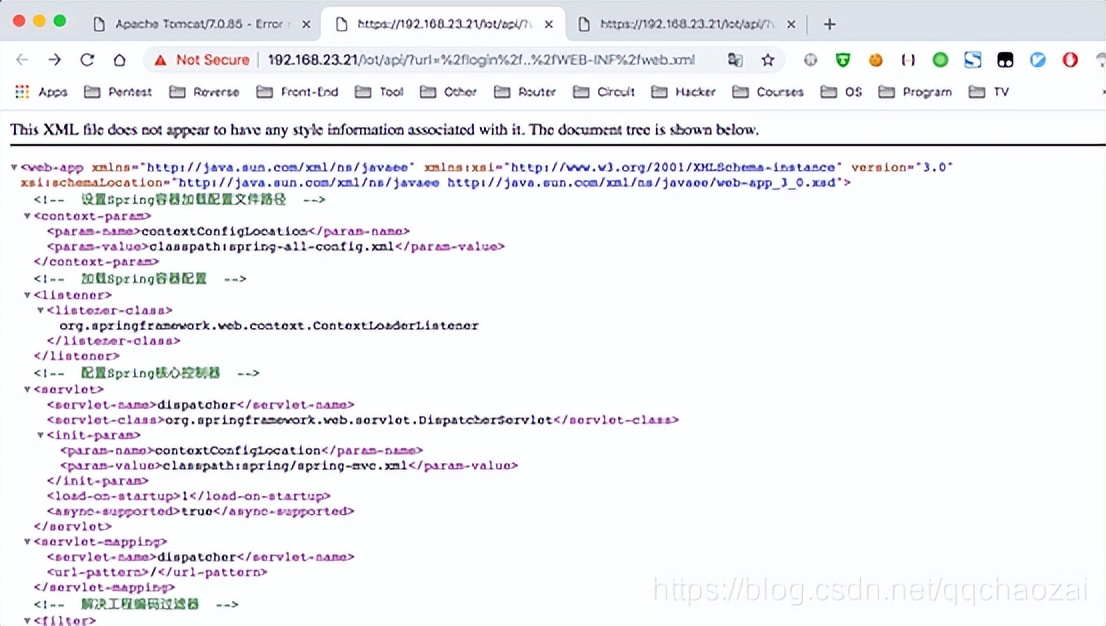Reload the current page
Viewport: 1106px width, 626px height.
coord(87,60)
